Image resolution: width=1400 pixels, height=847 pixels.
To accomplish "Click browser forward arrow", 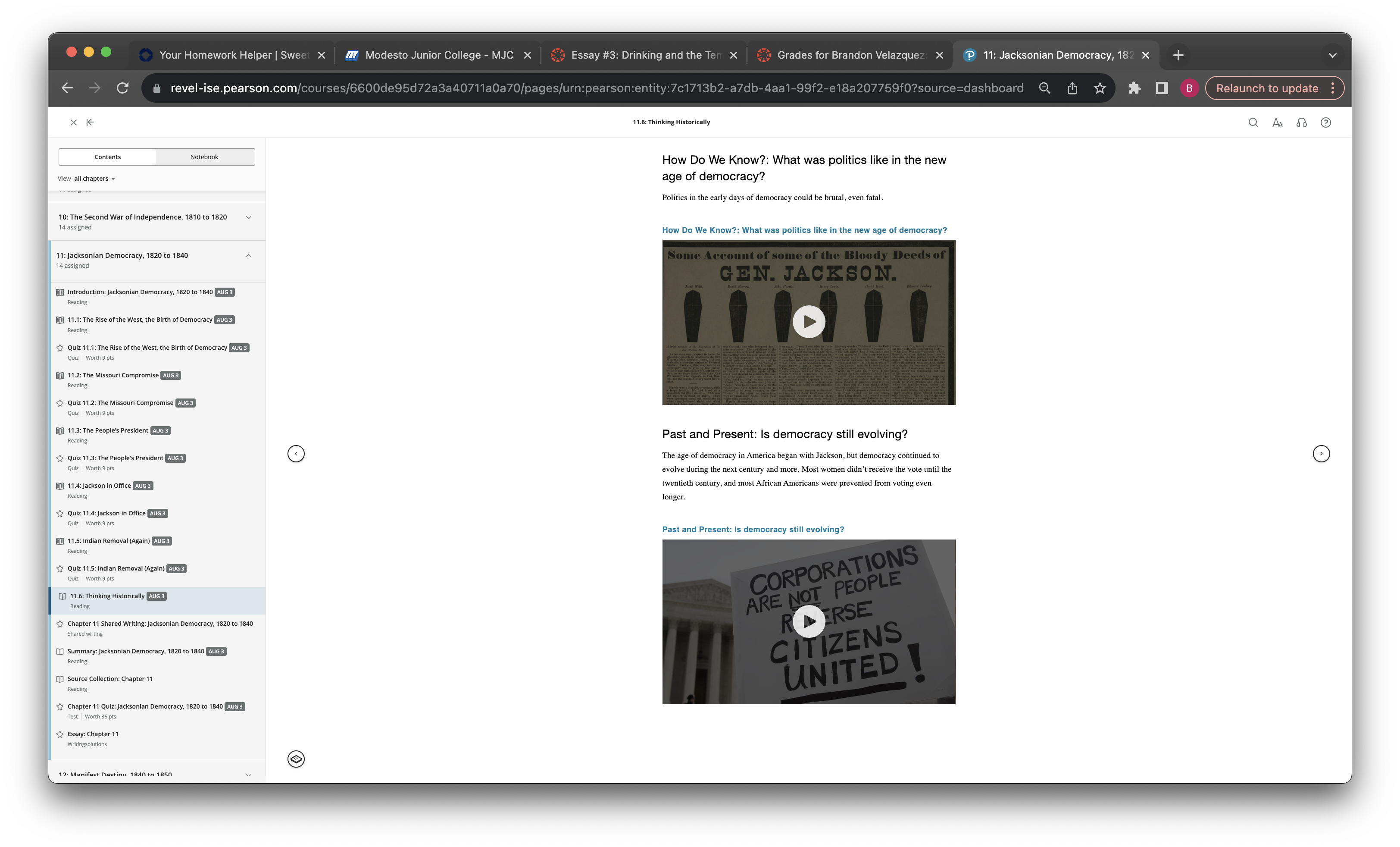I will [x=95, y=88].
